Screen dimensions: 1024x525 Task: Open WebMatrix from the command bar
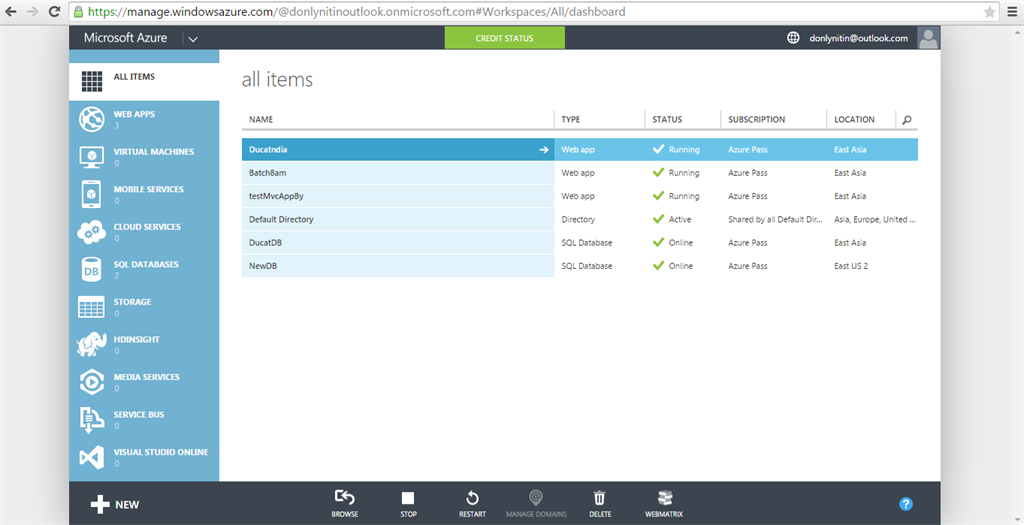[x=664, y=504]
